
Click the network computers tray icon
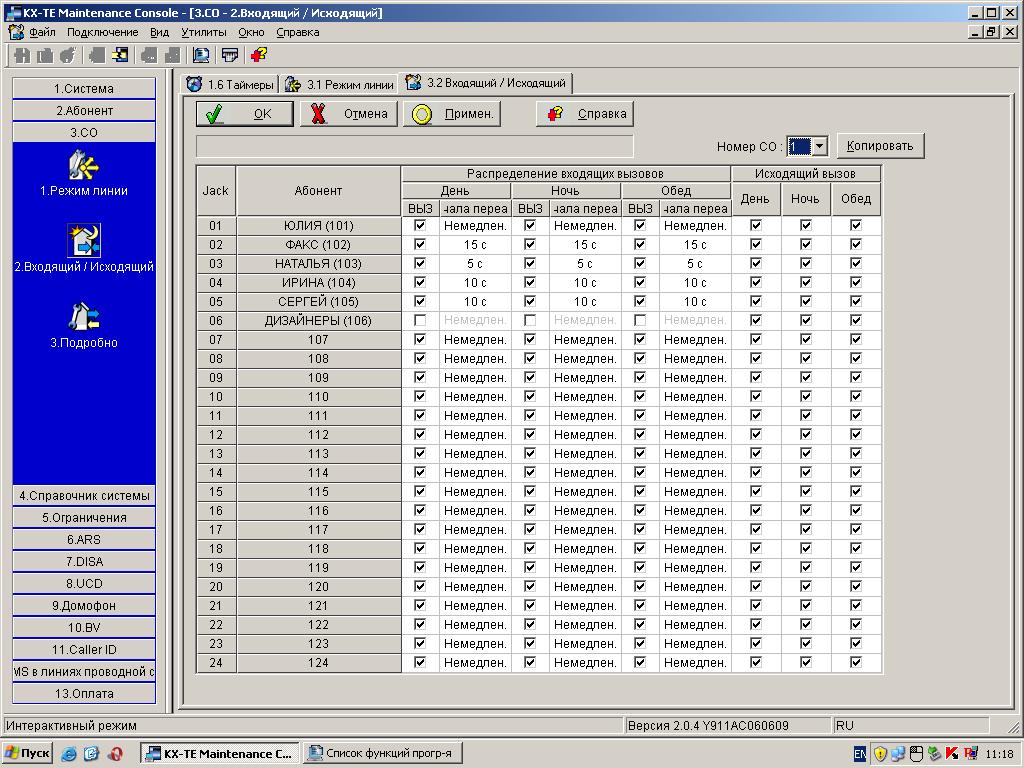[x=897, y=754]
